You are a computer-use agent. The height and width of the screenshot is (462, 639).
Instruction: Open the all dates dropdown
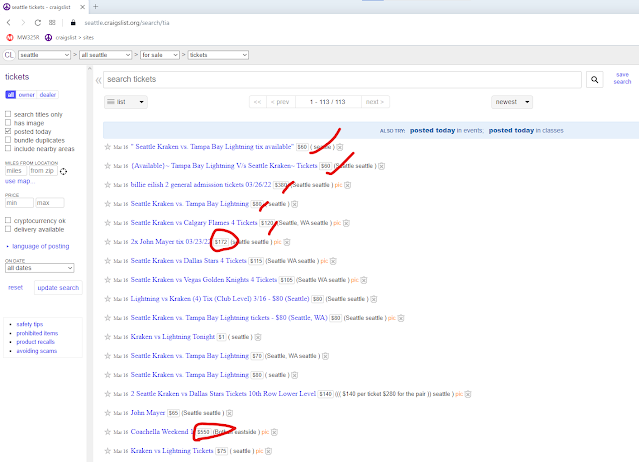[x=40, y=268]
